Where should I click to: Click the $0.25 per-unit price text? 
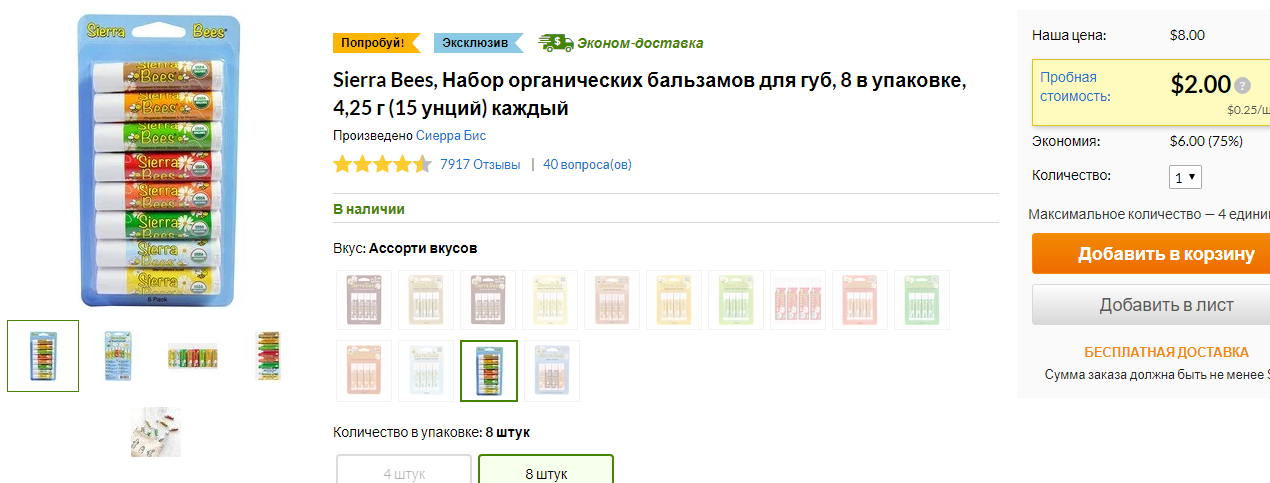1249,110
